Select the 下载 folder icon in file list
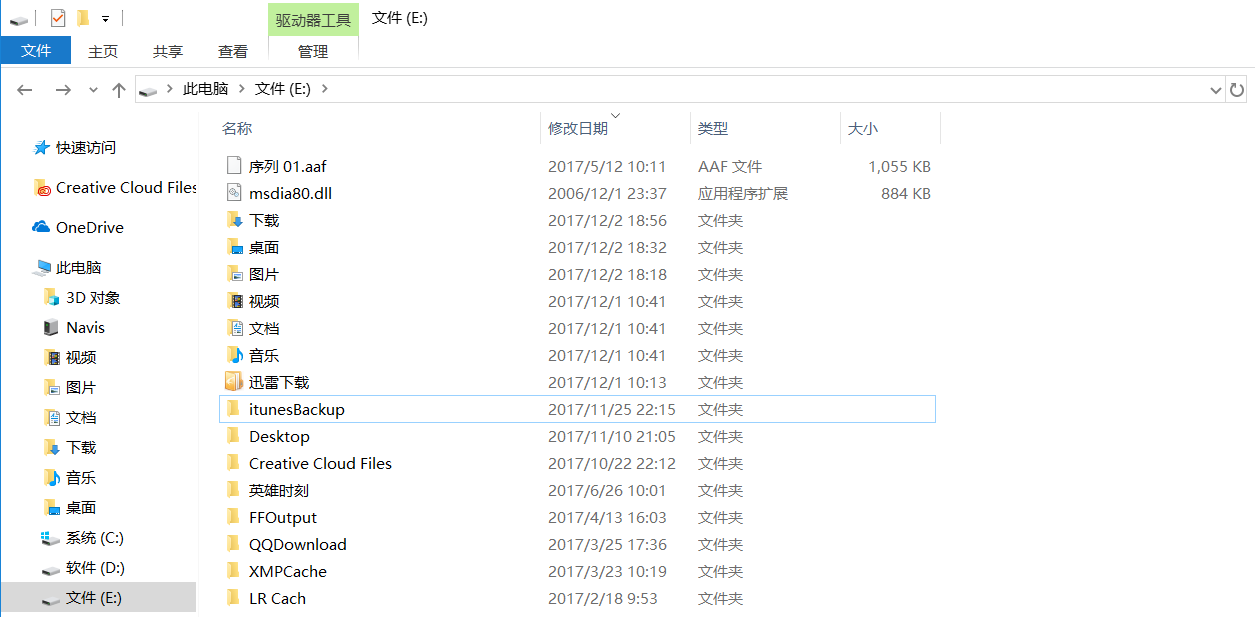The width and height of the screenshot is (1255, 617). click(x=234, y=220)
